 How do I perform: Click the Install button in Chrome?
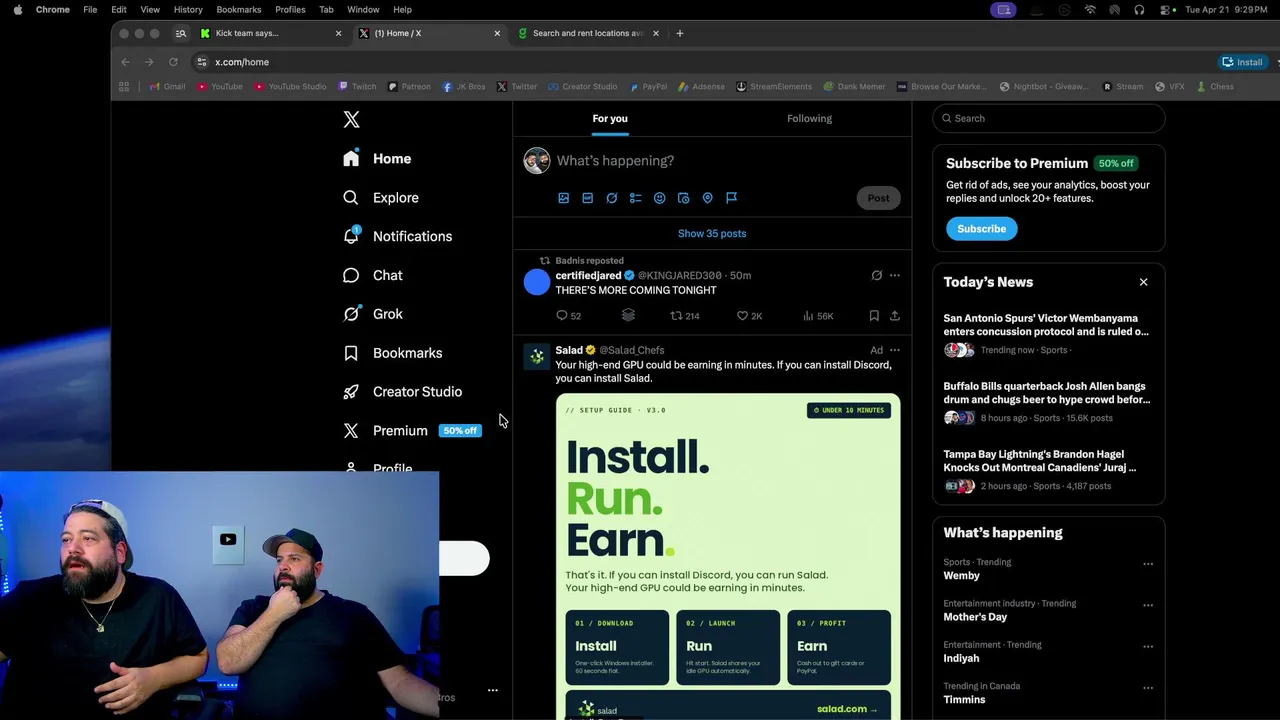pos(1242,62)
